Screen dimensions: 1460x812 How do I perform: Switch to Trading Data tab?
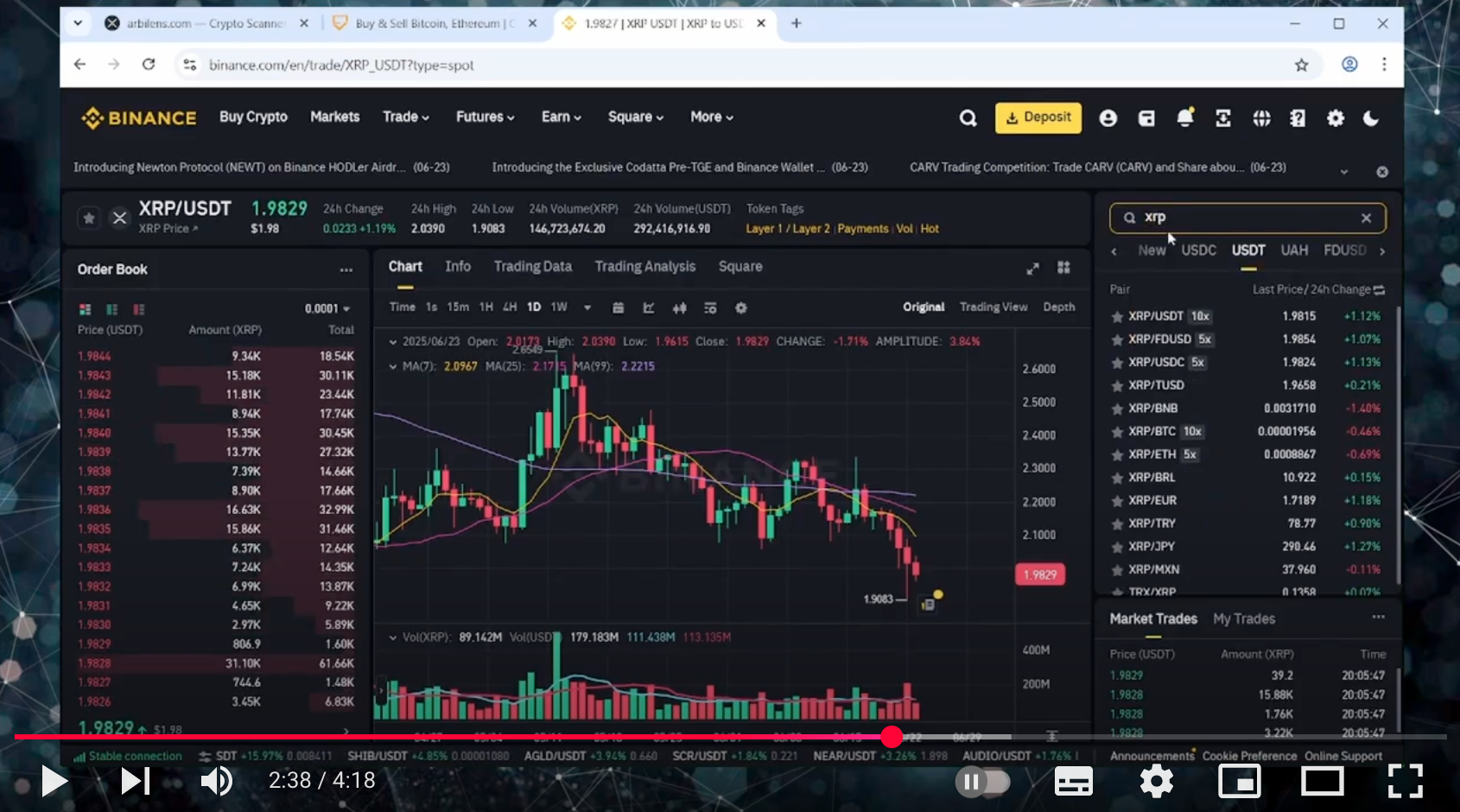533,267
